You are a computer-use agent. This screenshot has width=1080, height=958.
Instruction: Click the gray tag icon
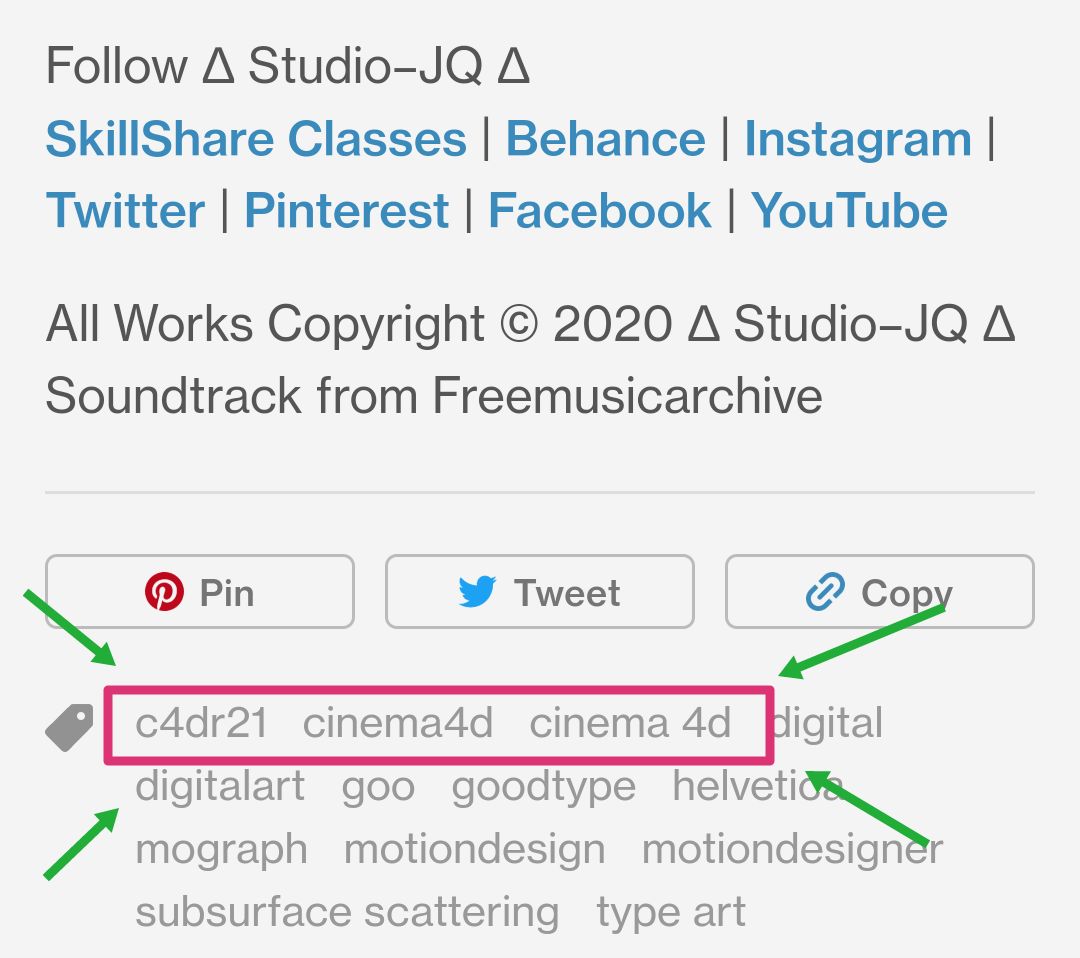[70, 727]
